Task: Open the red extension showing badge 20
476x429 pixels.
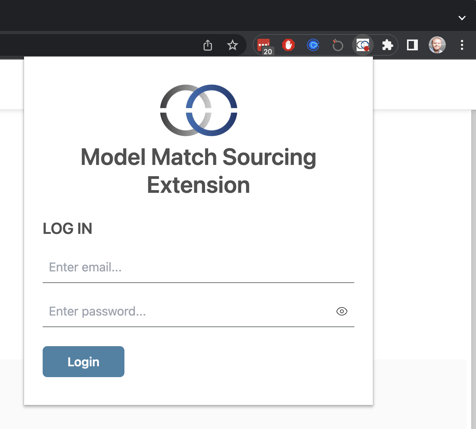Action: (264, 46)
